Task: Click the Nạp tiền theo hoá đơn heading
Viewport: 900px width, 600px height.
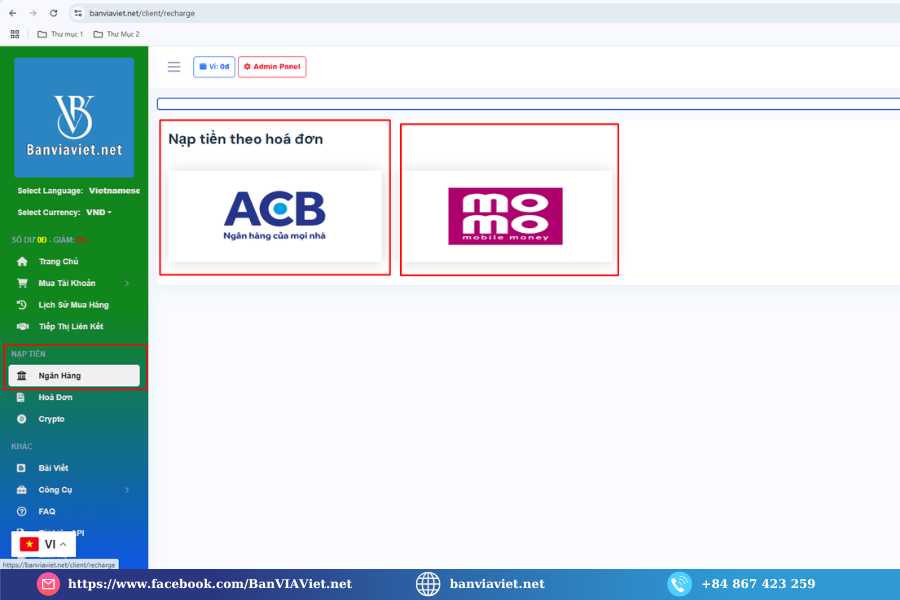Action: [246, 139]
